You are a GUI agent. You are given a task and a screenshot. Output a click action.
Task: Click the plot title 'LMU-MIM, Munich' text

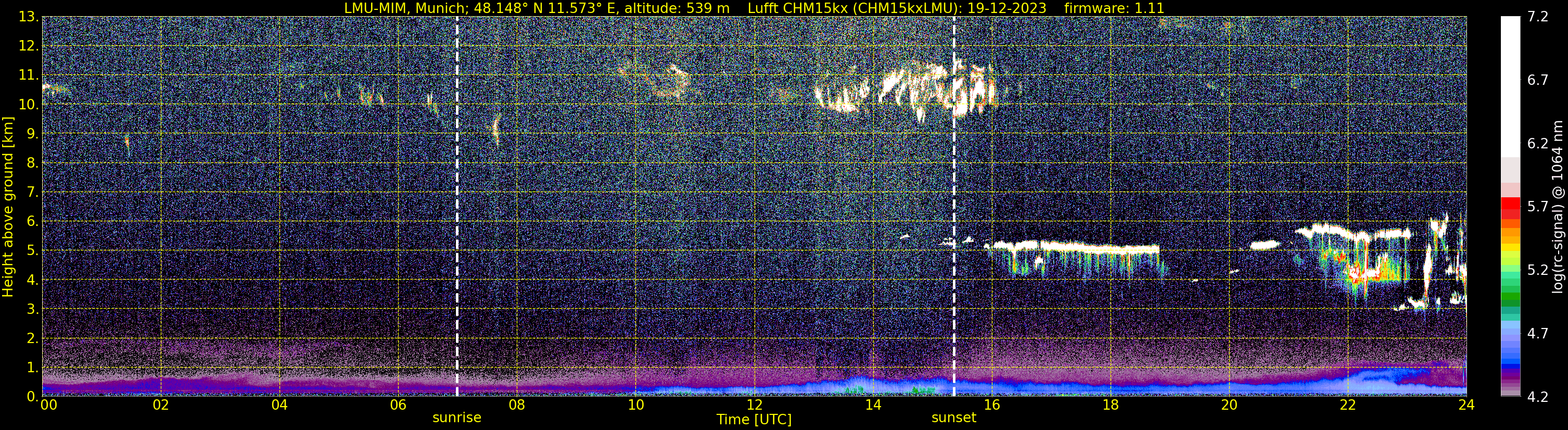click(406, 8)
